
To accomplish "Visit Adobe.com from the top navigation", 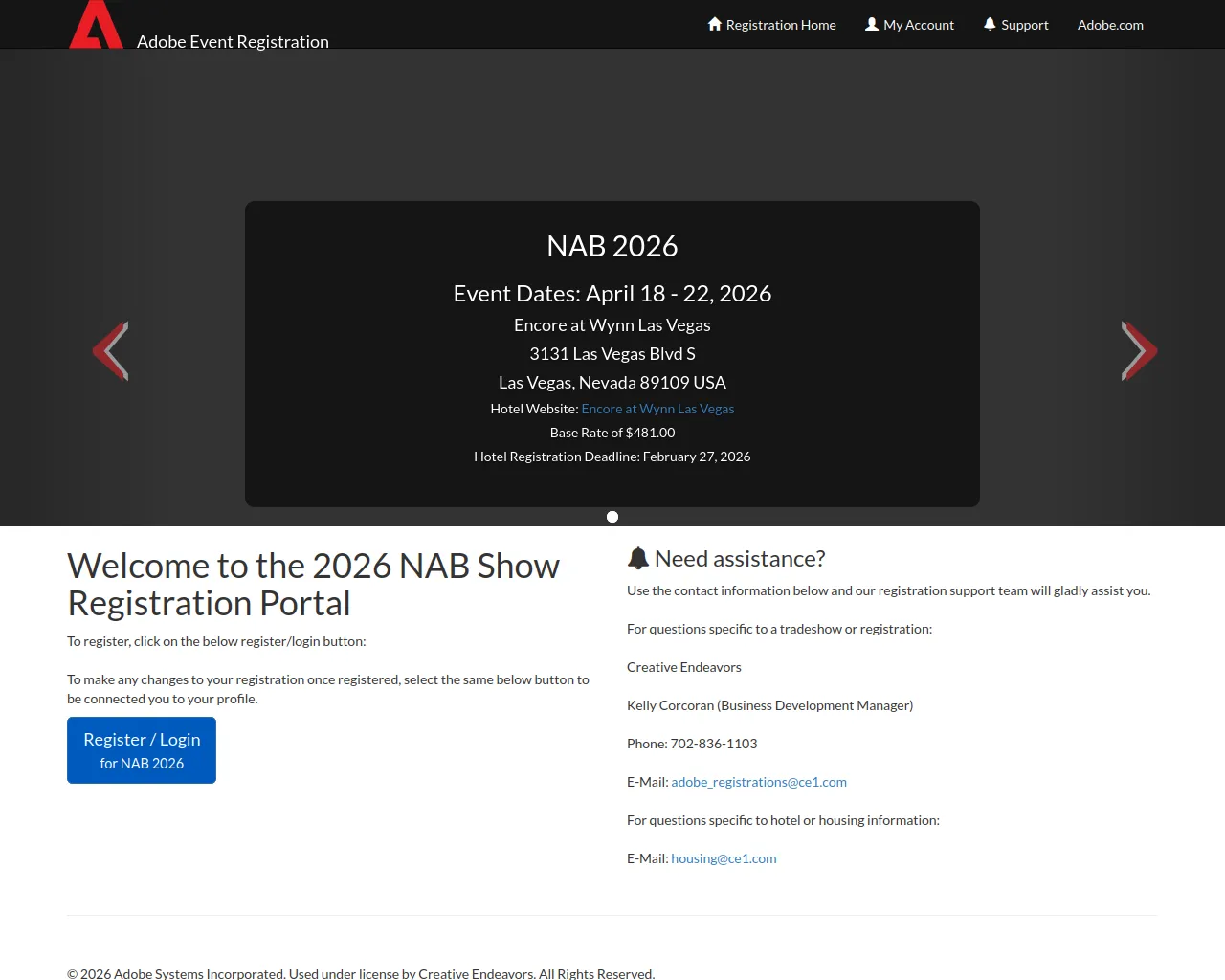I will click(x=1110, y=25).
